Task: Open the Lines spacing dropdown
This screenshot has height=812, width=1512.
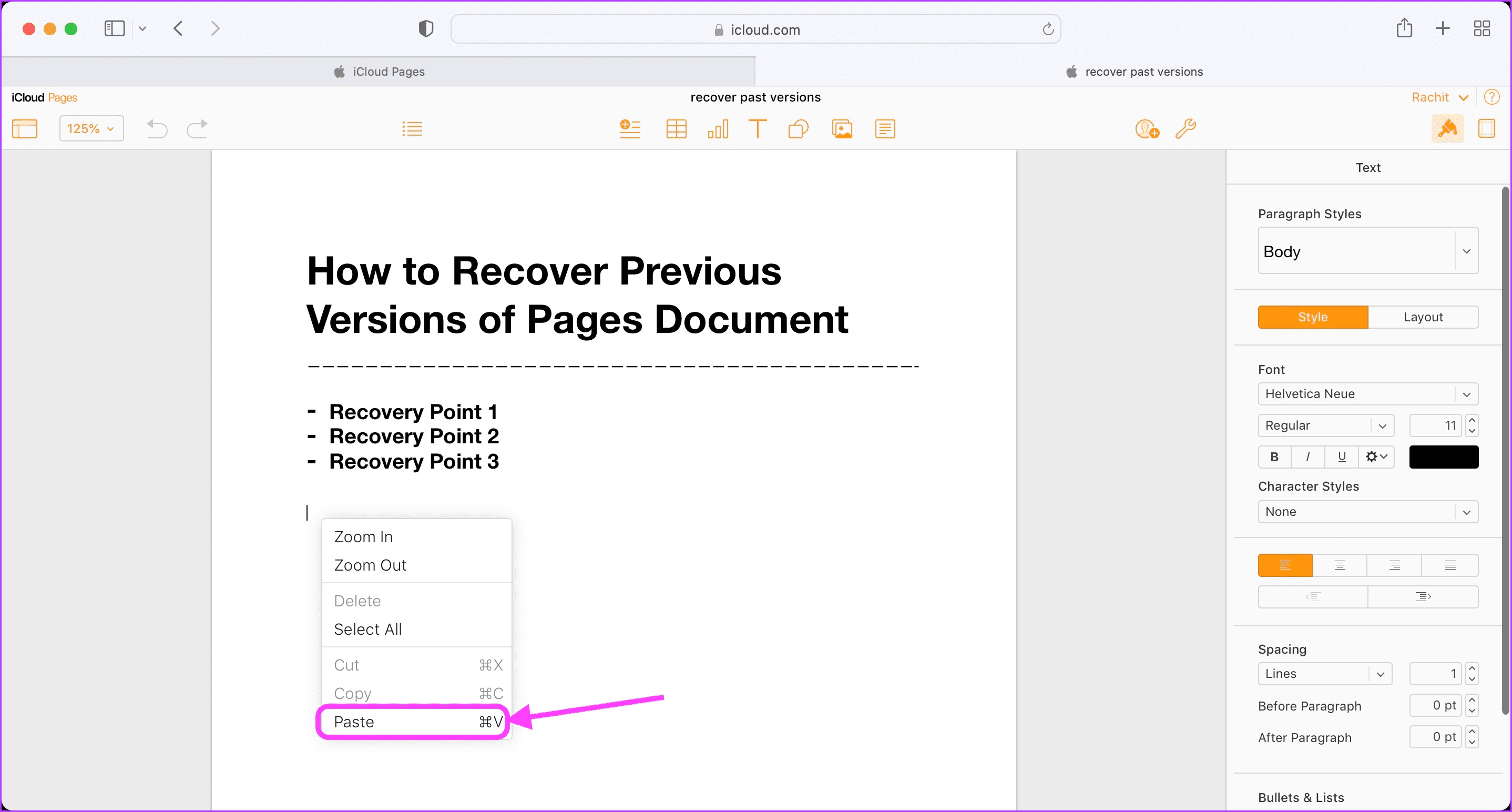Action: (1325, 674)
